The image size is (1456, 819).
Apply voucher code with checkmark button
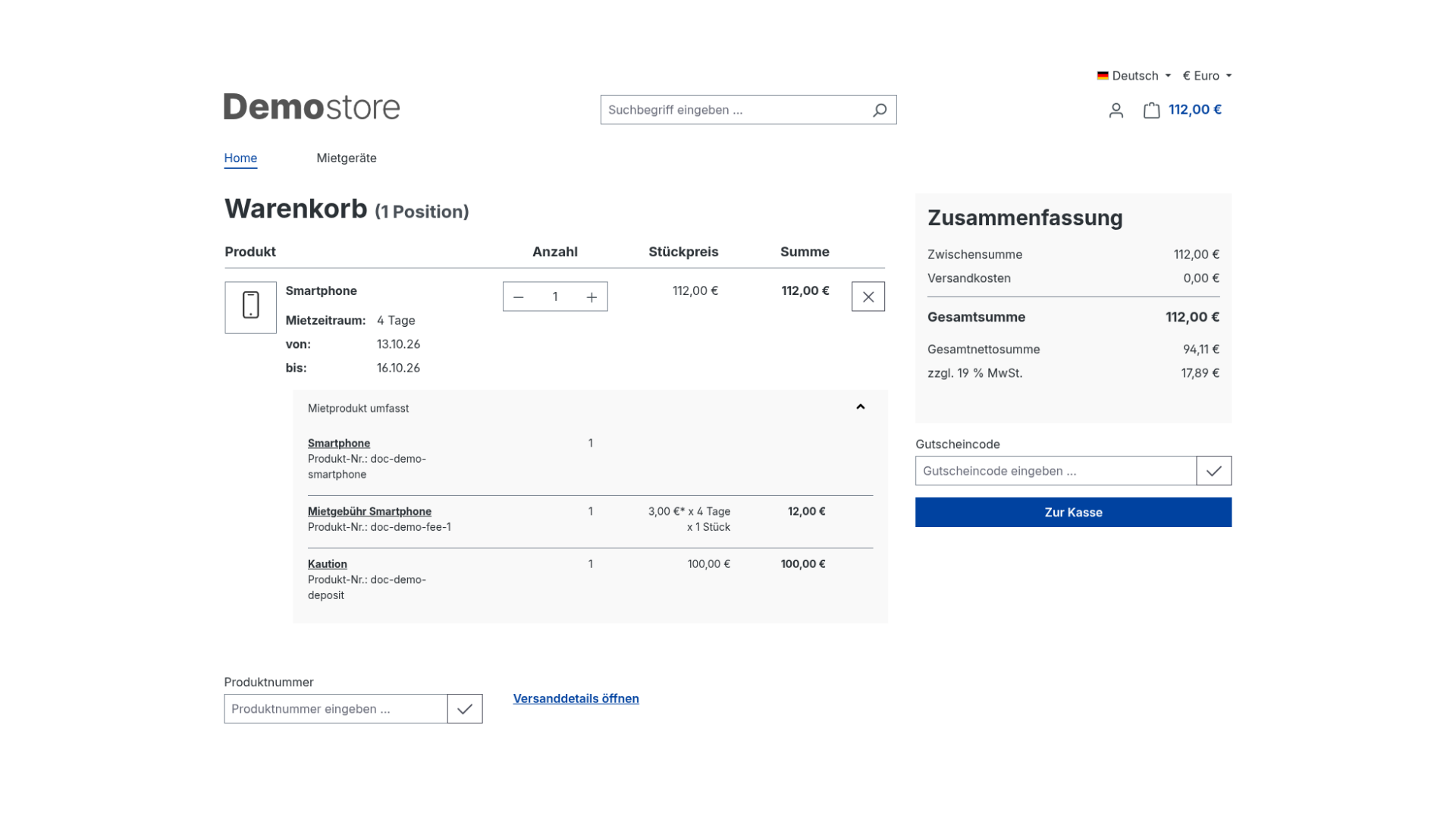(1214, 471)
